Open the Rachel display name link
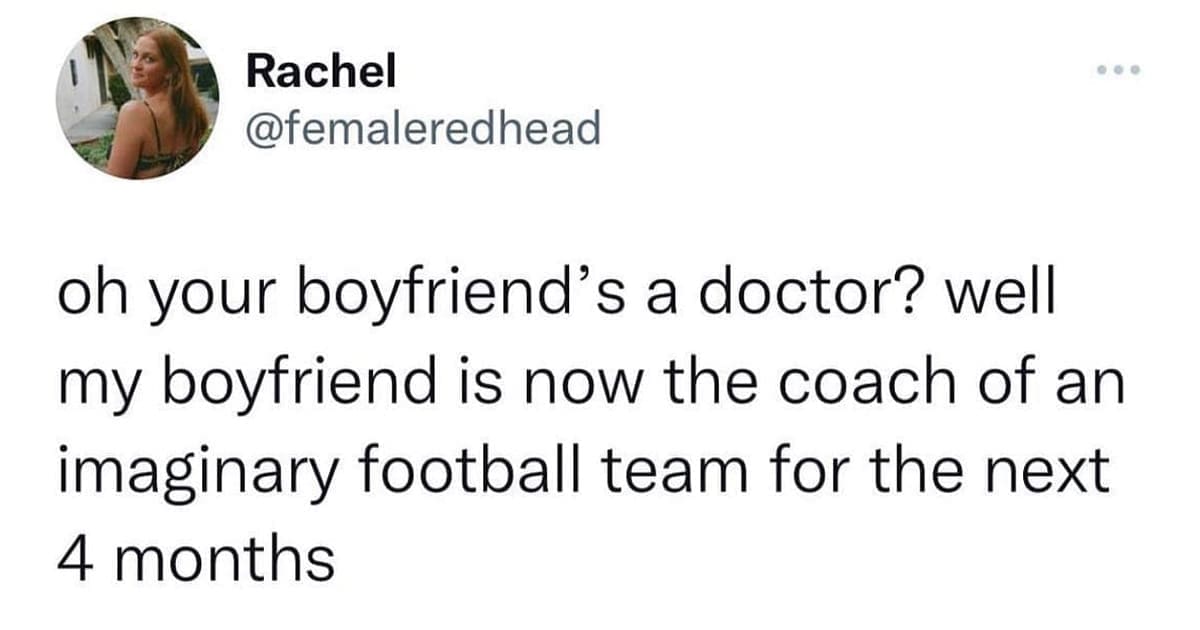1200x630 pixels. coord(321,71)
